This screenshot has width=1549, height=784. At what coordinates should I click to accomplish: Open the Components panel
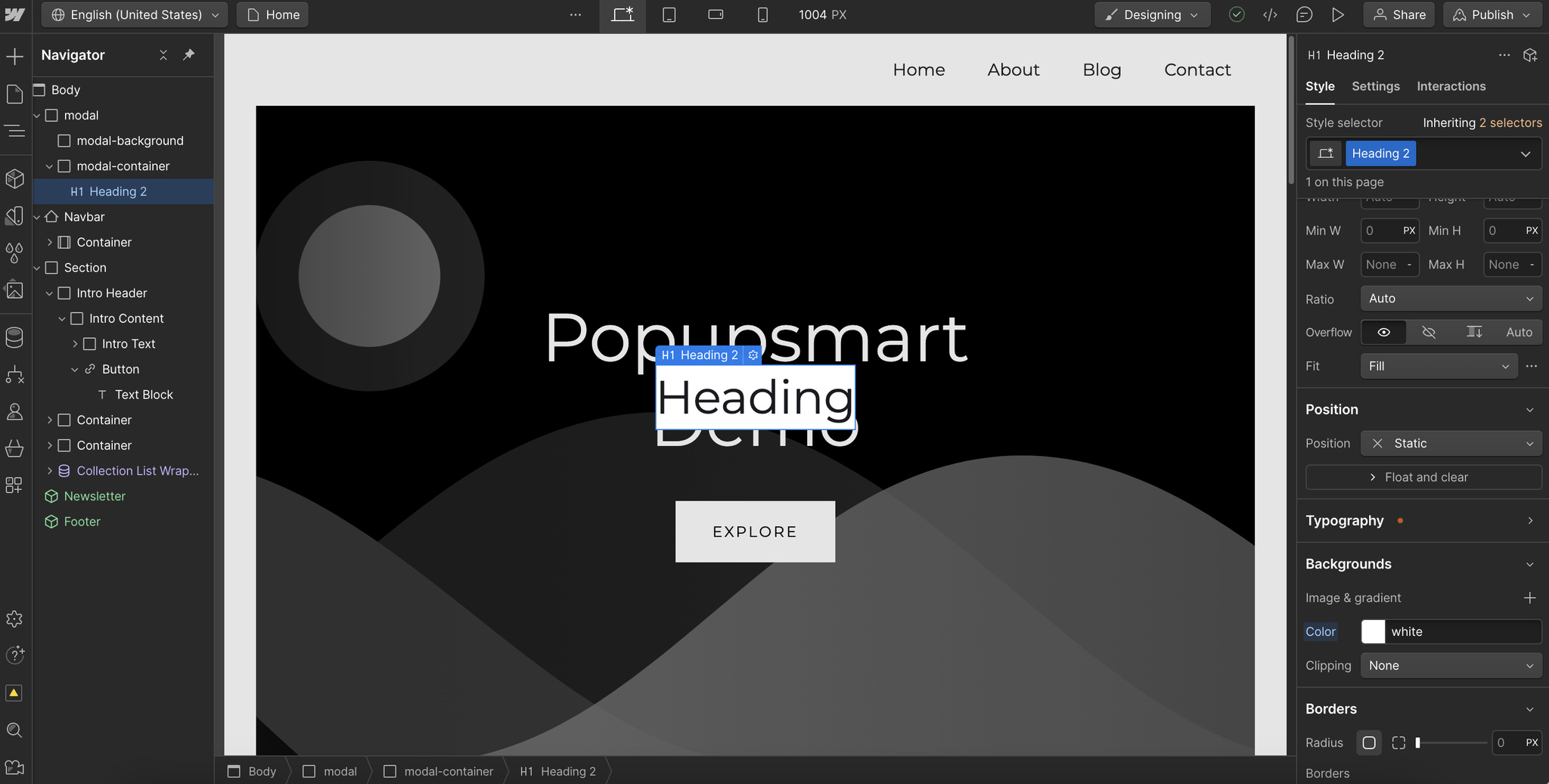coord(14,179)
